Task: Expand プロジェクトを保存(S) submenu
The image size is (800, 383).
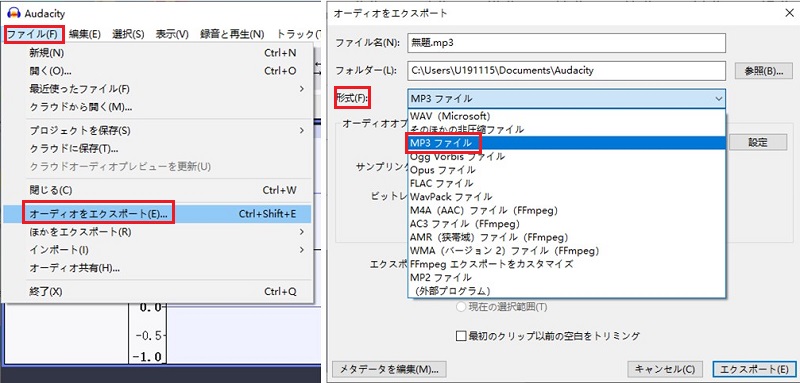Action: click(157, 131)
